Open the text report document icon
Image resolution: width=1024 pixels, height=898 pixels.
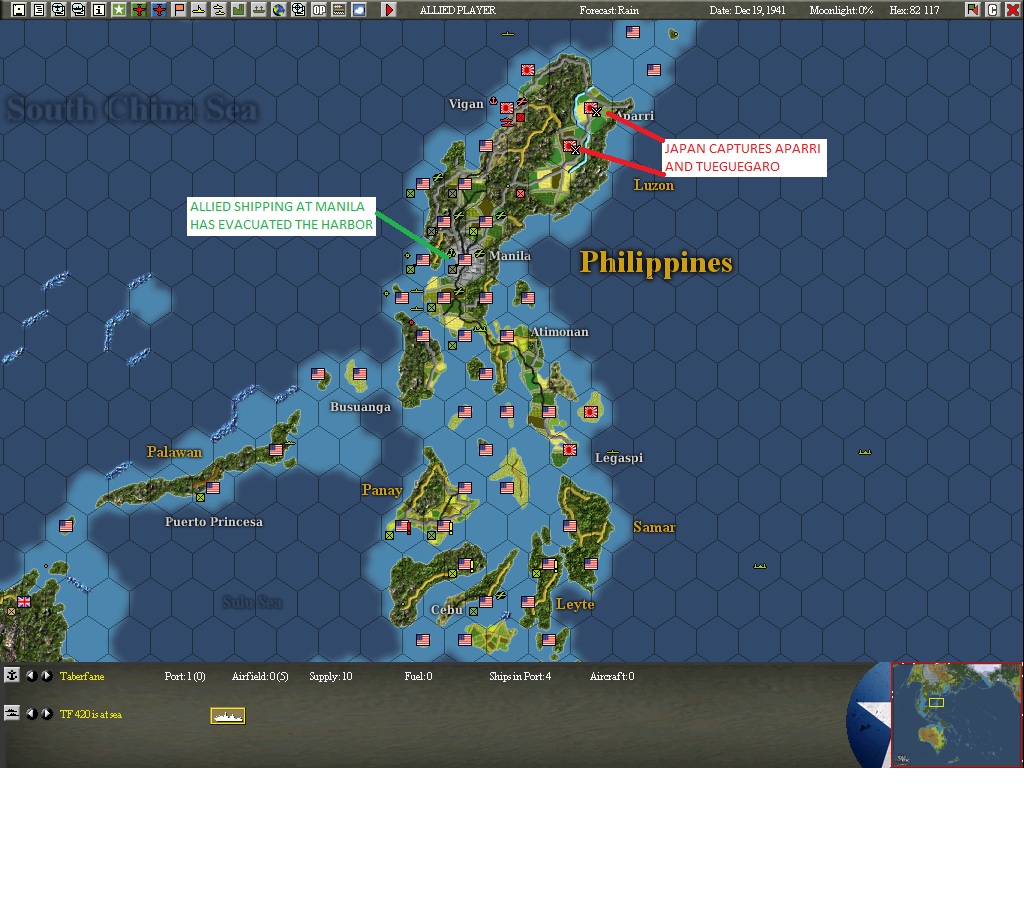[39, 10]
